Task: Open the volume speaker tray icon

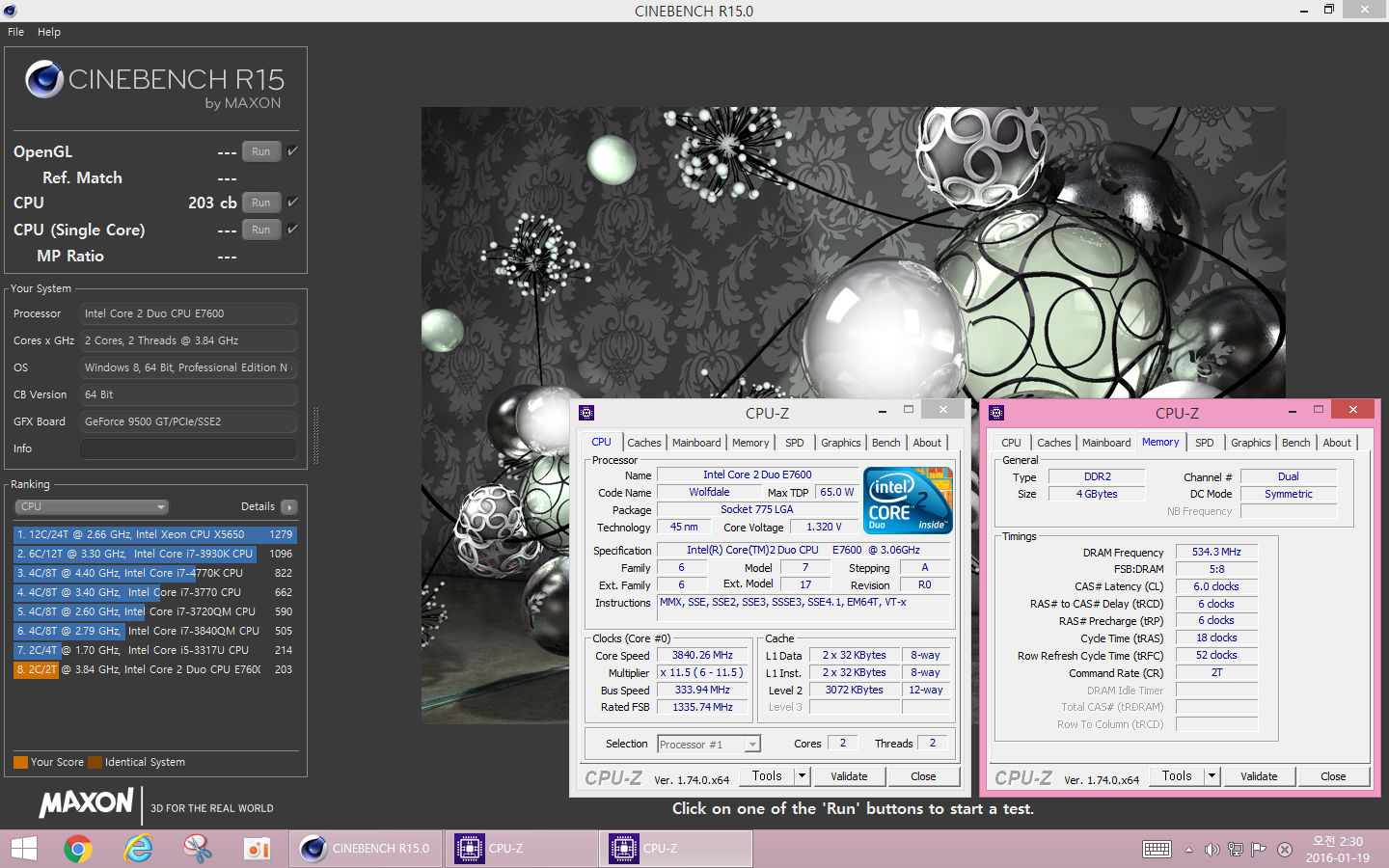Action: tap(1212, 850)
